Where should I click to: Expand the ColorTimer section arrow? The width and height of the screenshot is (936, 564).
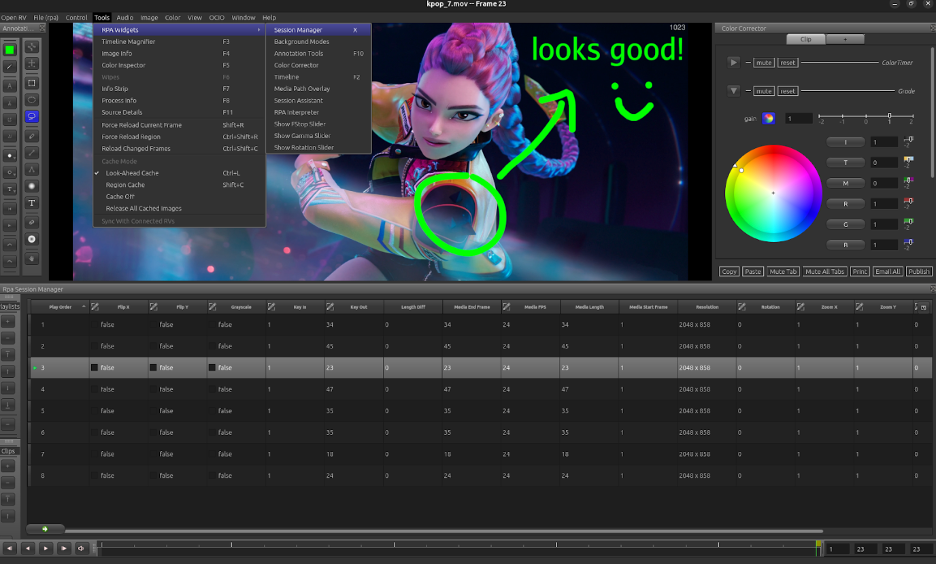734,62
